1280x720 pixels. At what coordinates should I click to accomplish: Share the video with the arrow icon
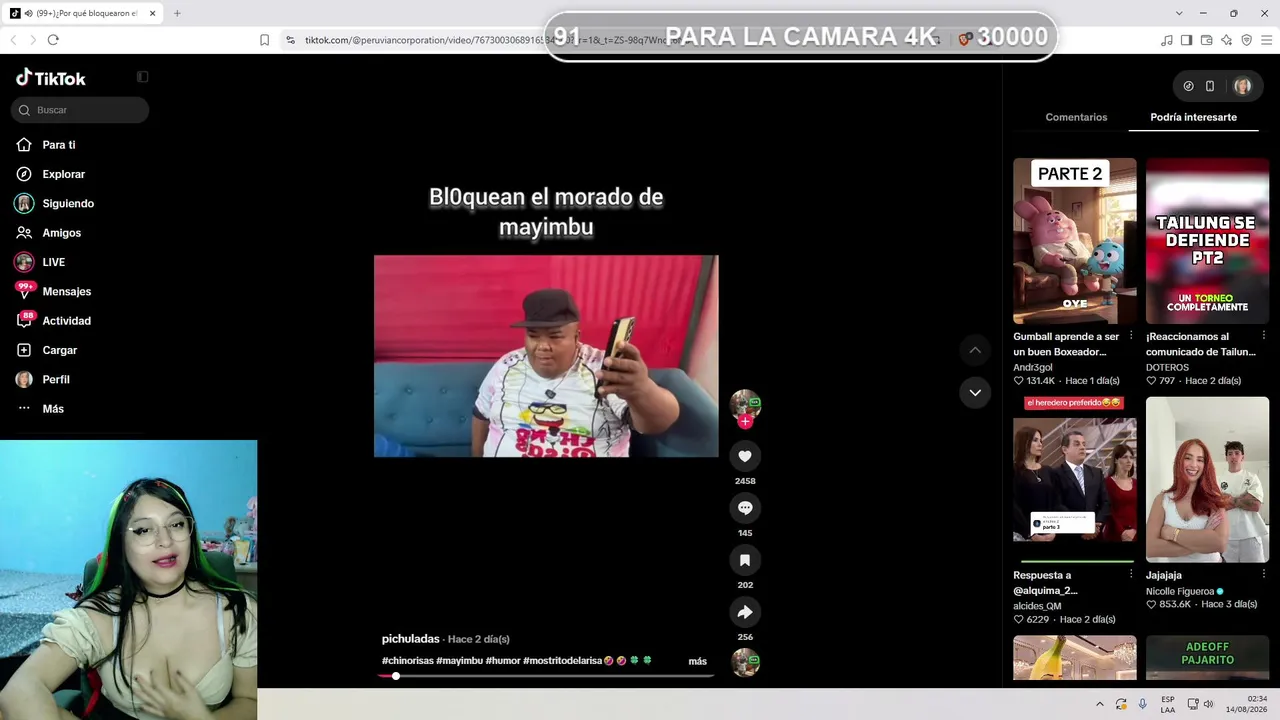(745, 612)
